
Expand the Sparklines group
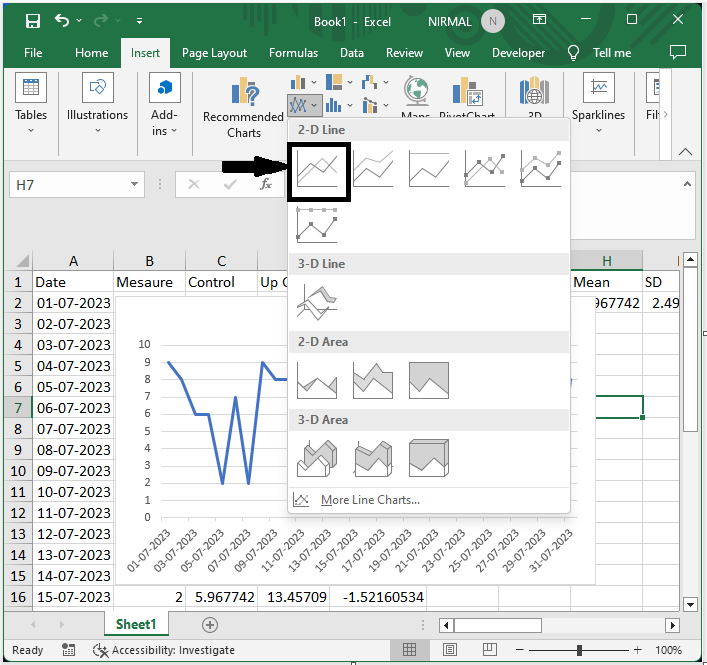click(x=598, y=105)
